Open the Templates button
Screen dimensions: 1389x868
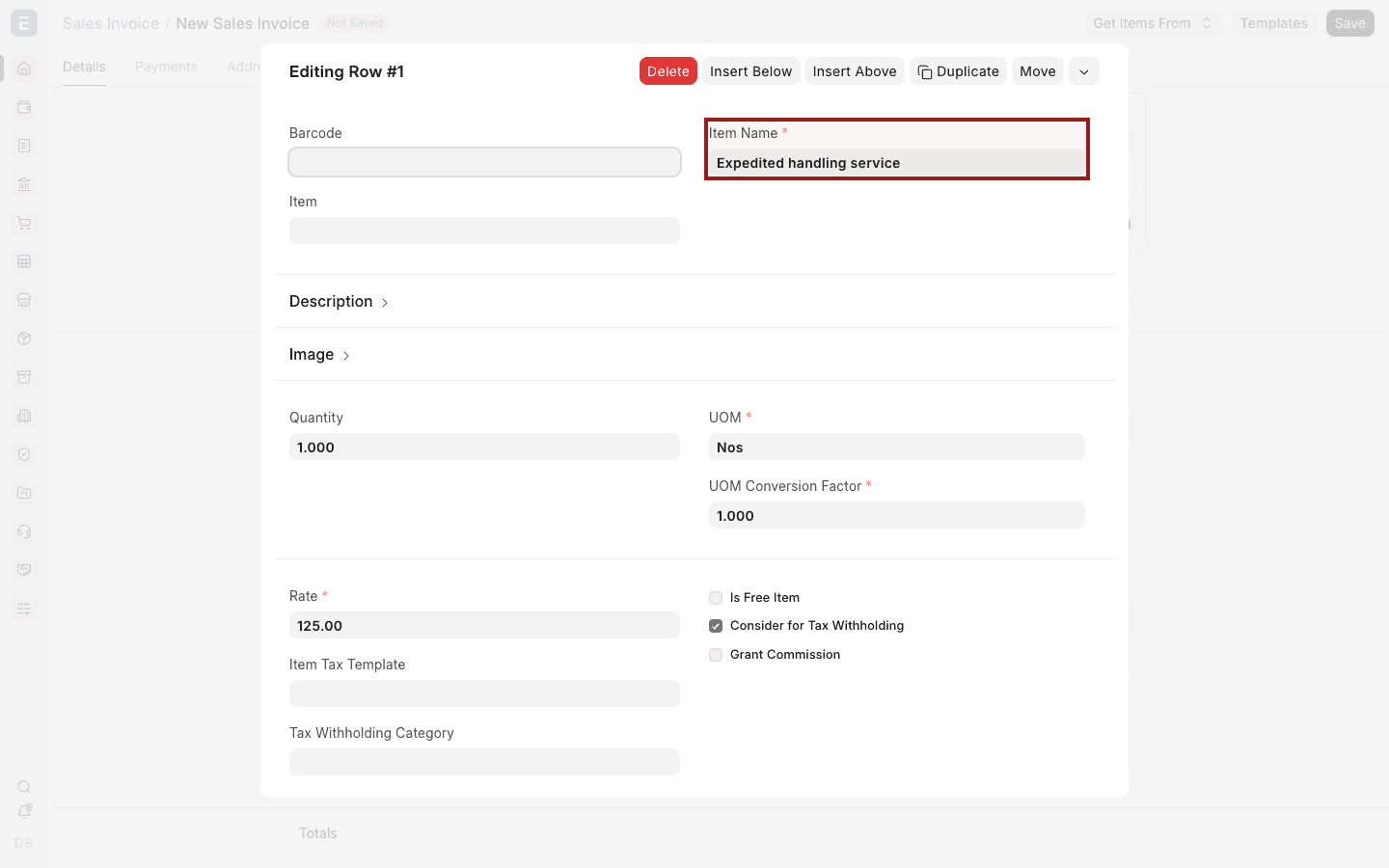1274,23
